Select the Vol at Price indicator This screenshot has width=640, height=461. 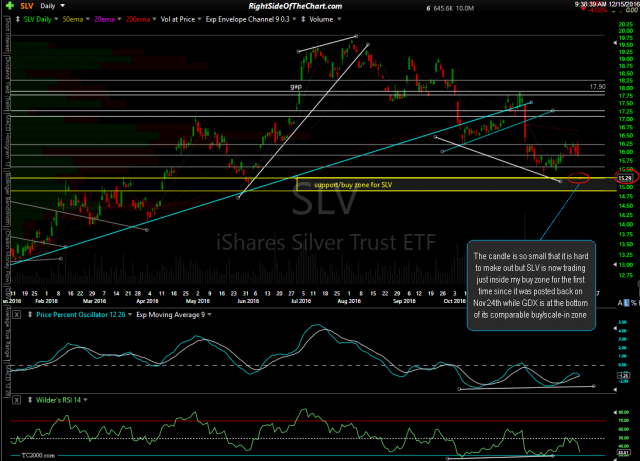click(178, 19)
